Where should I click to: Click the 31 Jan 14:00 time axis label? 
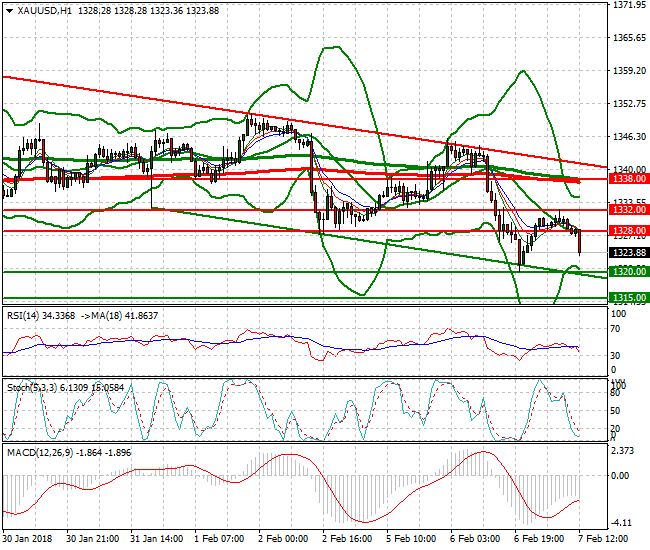(x=156, y=539)
